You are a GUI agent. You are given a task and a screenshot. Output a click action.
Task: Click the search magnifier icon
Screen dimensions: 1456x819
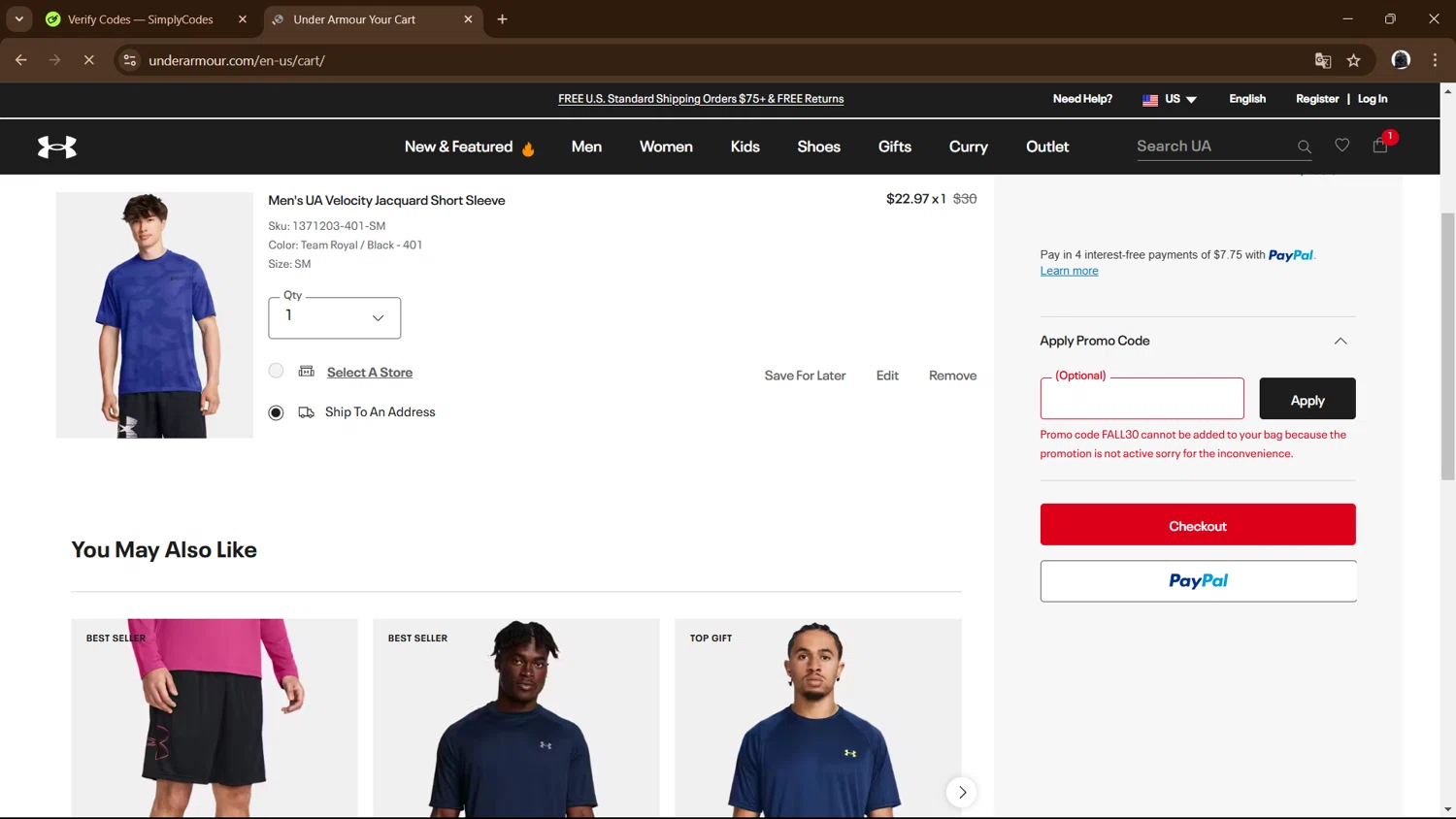pos(1304,147)
